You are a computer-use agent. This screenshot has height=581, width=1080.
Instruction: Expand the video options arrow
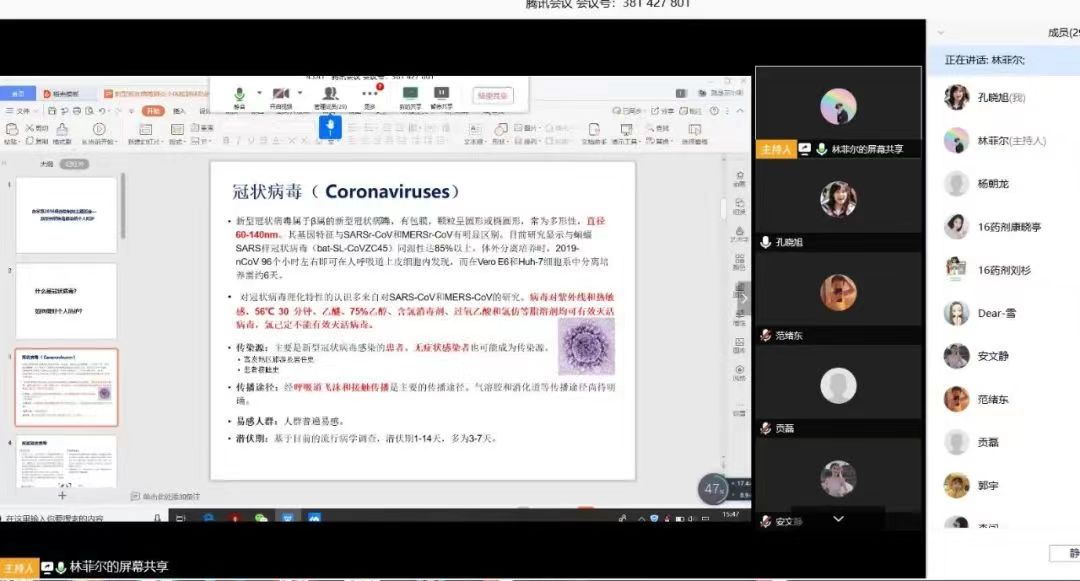coord(300,92)
